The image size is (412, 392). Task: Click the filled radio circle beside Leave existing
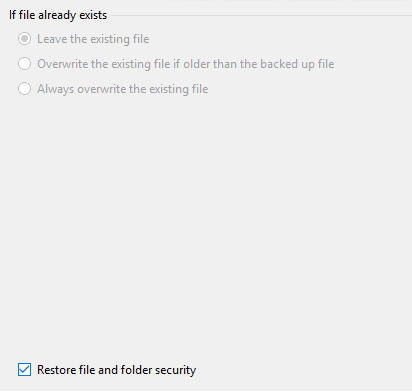pyautogui.click(x=25, y=39)
